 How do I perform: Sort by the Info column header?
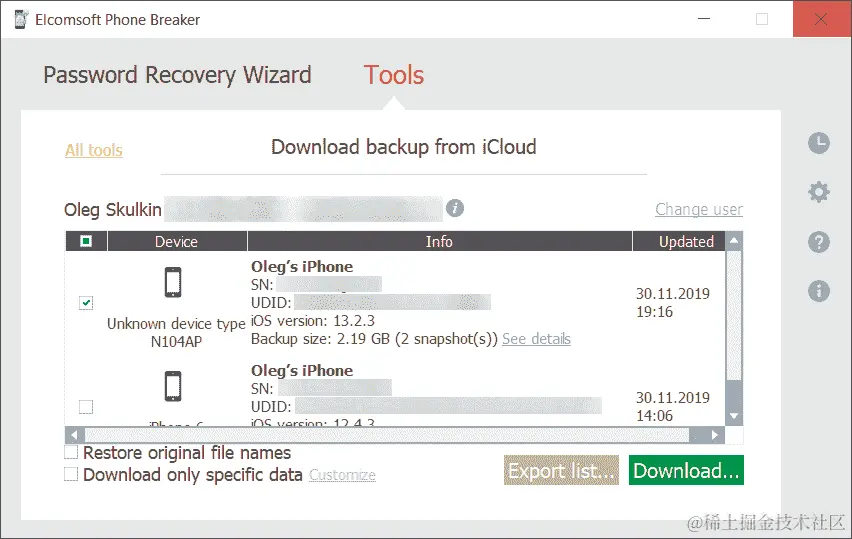point(440,241)
